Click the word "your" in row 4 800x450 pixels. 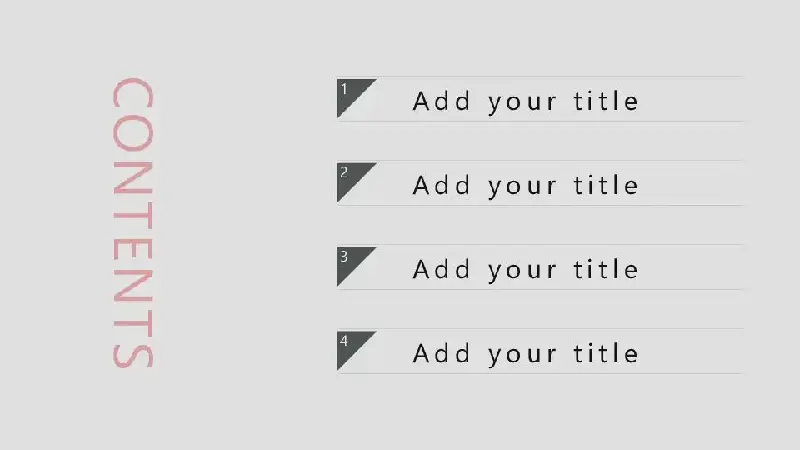(x=522, y=356)
